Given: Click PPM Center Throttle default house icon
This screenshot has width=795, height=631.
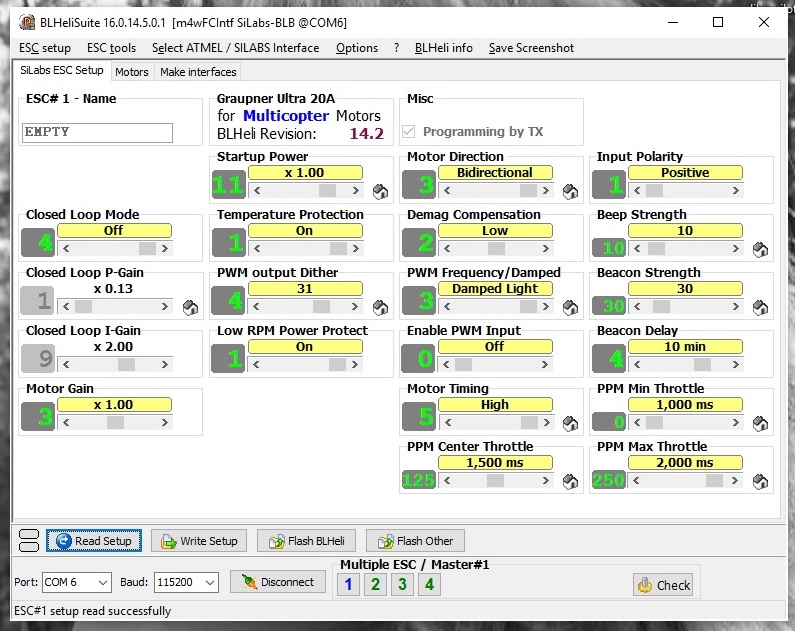Looking at the screenshot, I should 570,481.
